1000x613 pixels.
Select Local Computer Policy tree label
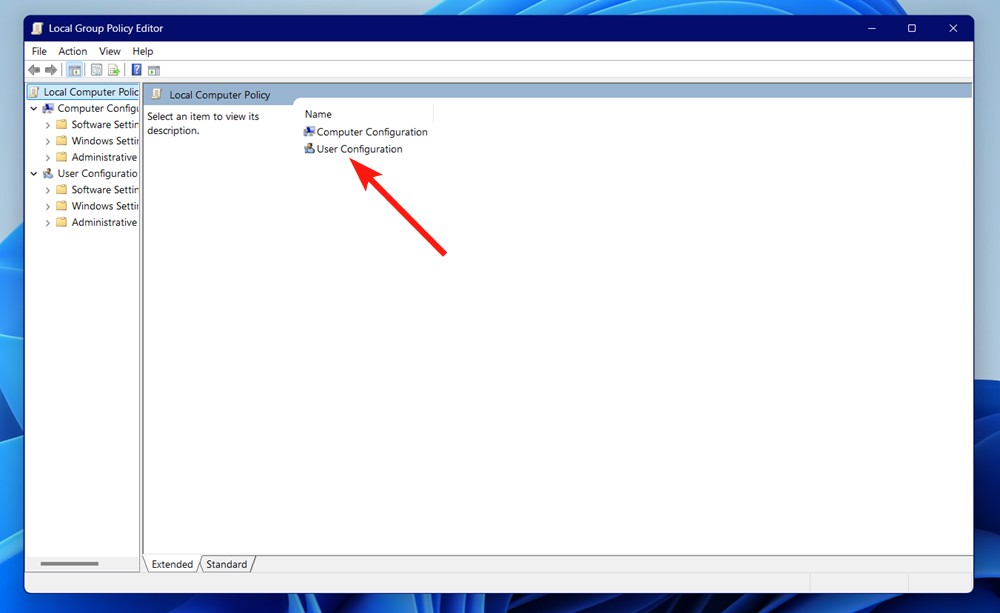point(91,92)
